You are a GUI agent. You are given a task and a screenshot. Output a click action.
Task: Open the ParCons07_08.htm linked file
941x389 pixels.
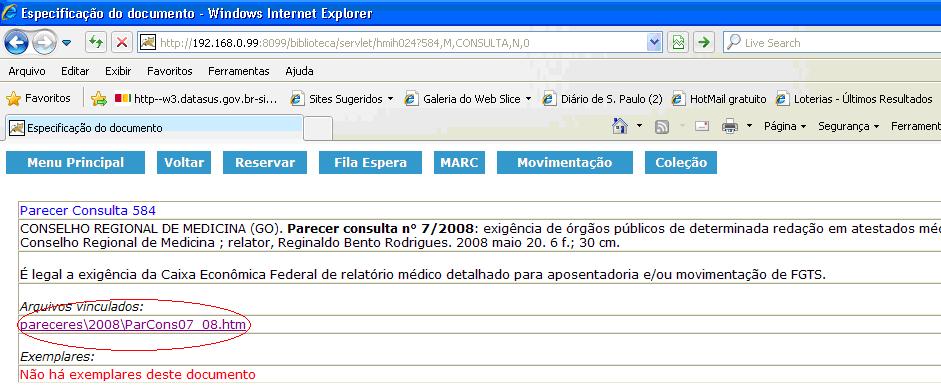(x=134, y=325)
